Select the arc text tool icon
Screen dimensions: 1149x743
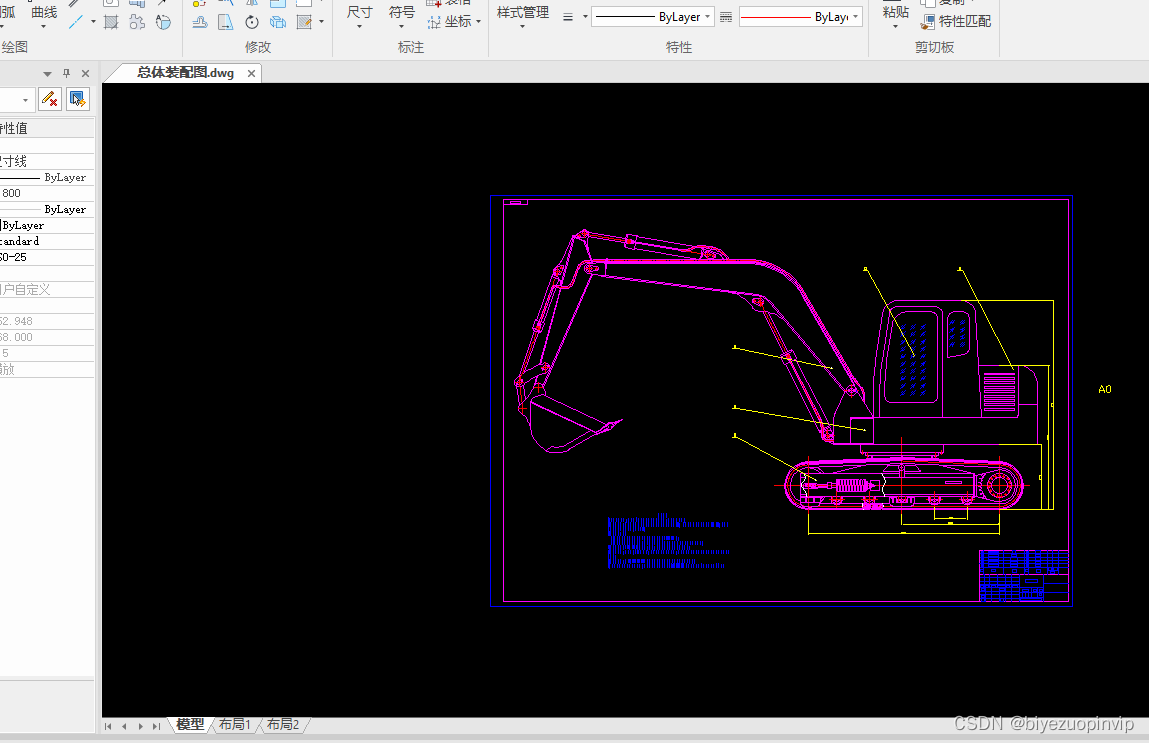(x=163, y=22)
